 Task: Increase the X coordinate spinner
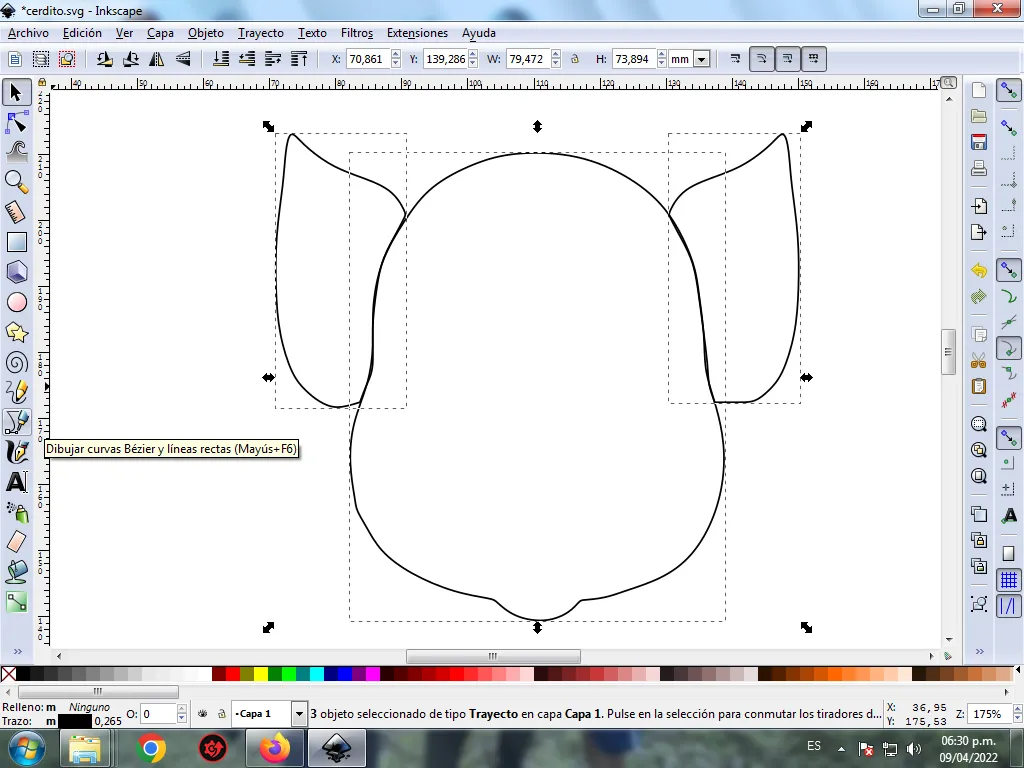pos(396,55)
